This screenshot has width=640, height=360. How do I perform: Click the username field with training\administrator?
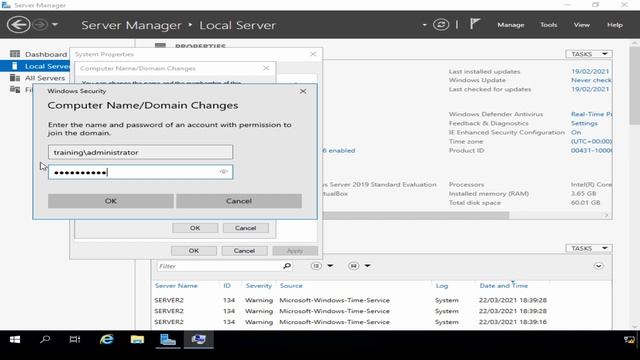(140, 152)
